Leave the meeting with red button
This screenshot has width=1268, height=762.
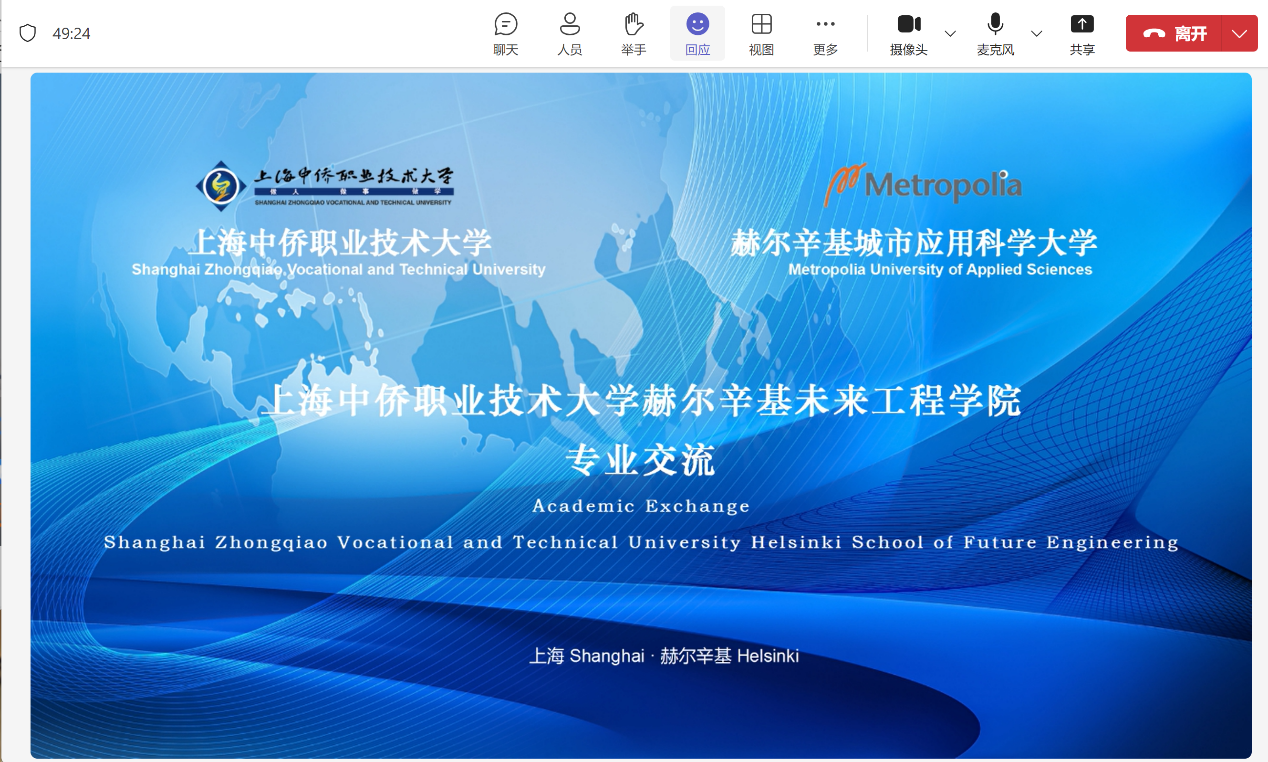1175,33
